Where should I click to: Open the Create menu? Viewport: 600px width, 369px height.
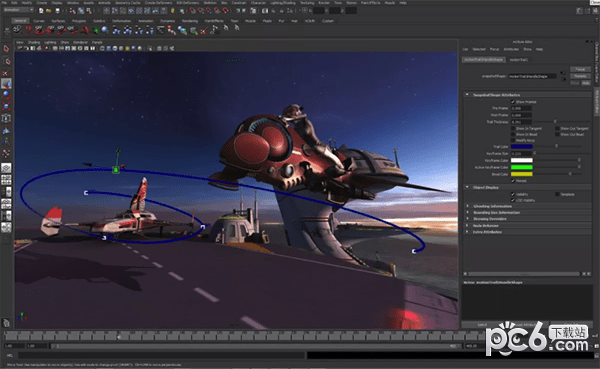click(42, 3)
